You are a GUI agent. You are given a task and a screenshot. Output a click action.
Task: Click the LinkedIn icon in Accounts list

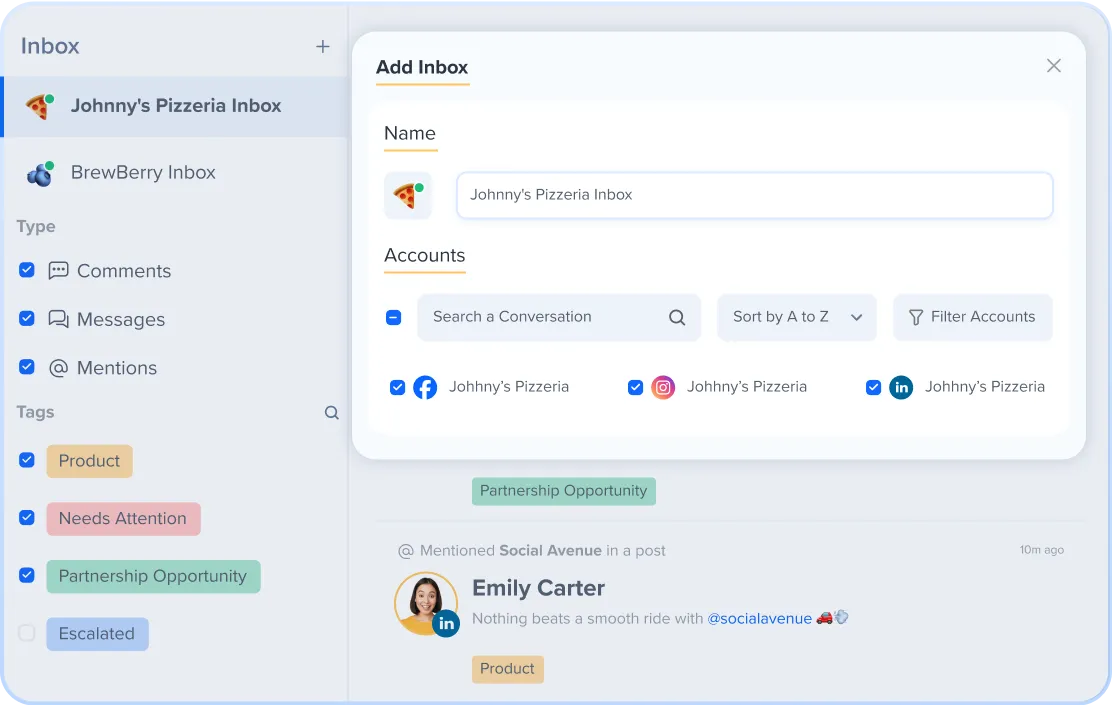tap(901, 387)
